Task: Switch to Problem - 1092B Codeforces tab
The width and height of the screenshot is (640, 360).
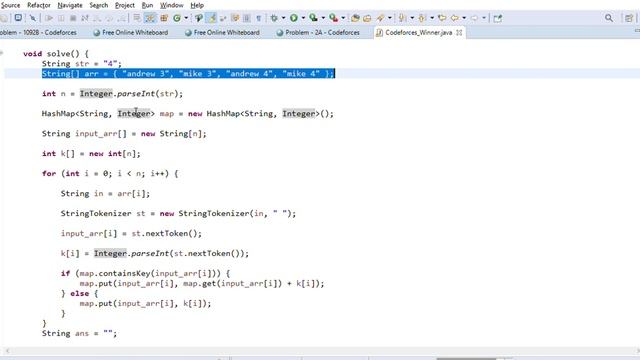Action: click(x=38, y=32)
